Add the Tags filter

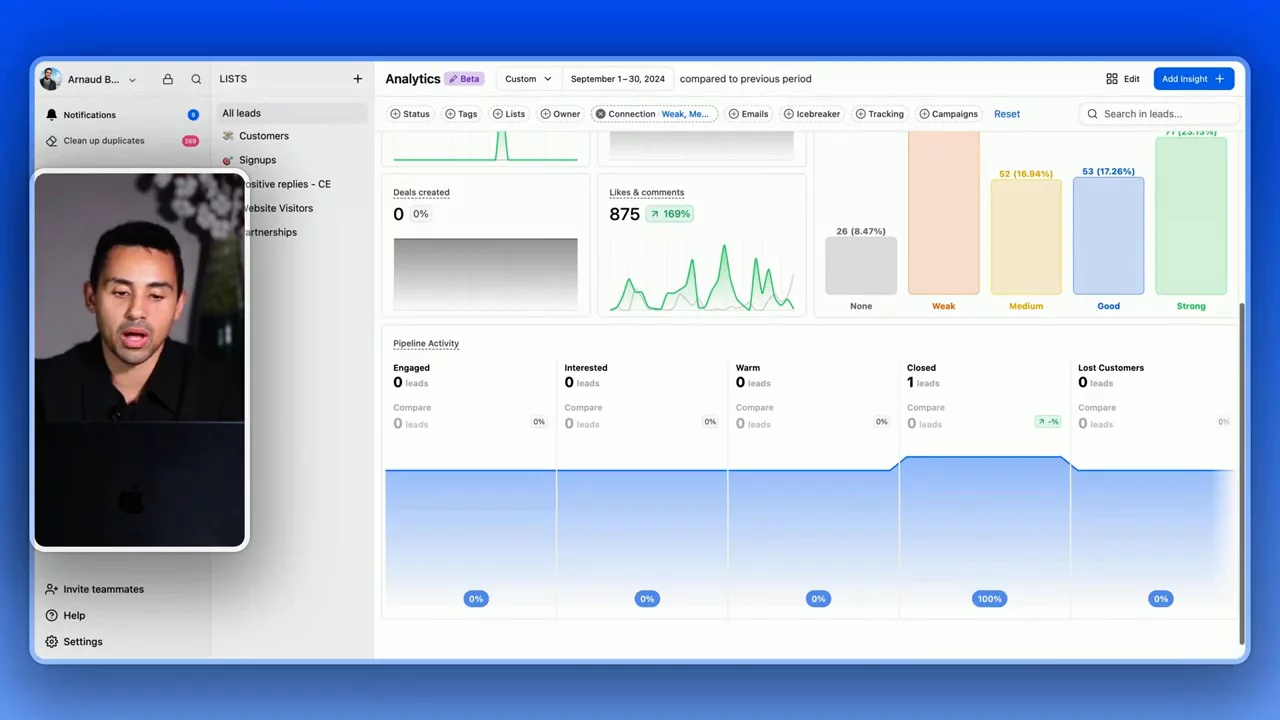click(461, 114)
